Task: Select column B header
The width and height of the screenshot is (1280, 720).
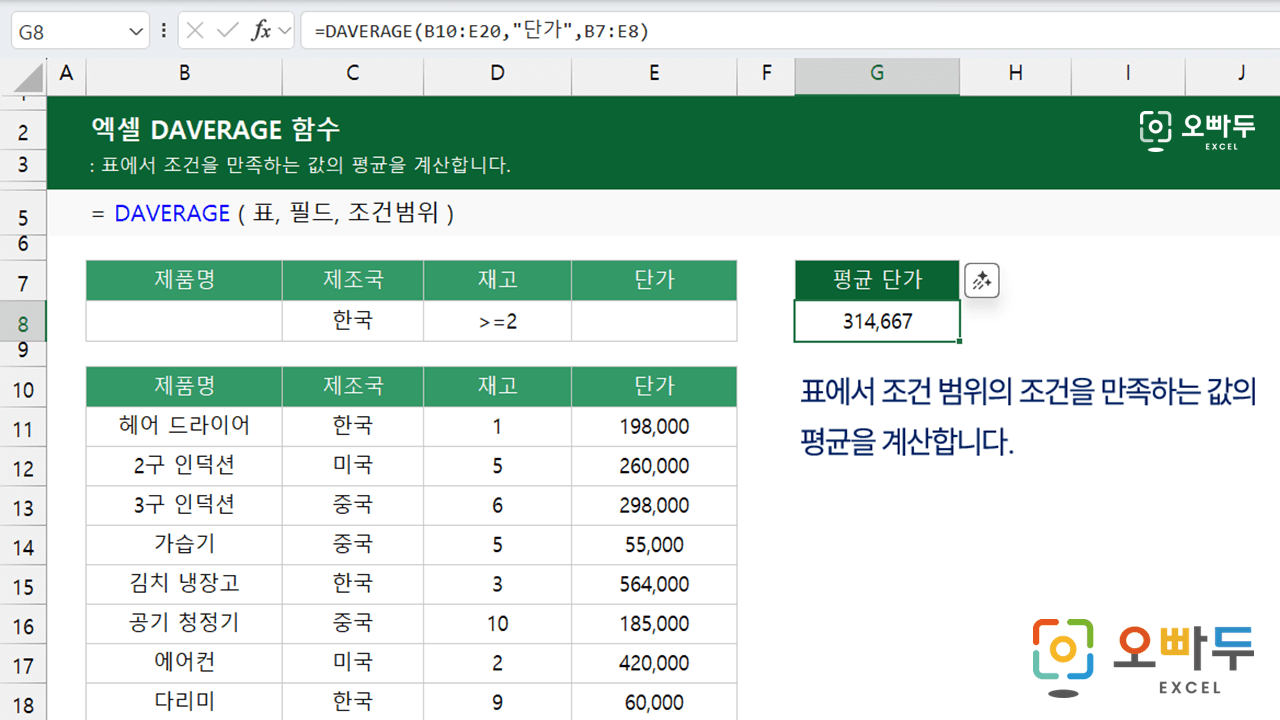Action: point(184,72)
